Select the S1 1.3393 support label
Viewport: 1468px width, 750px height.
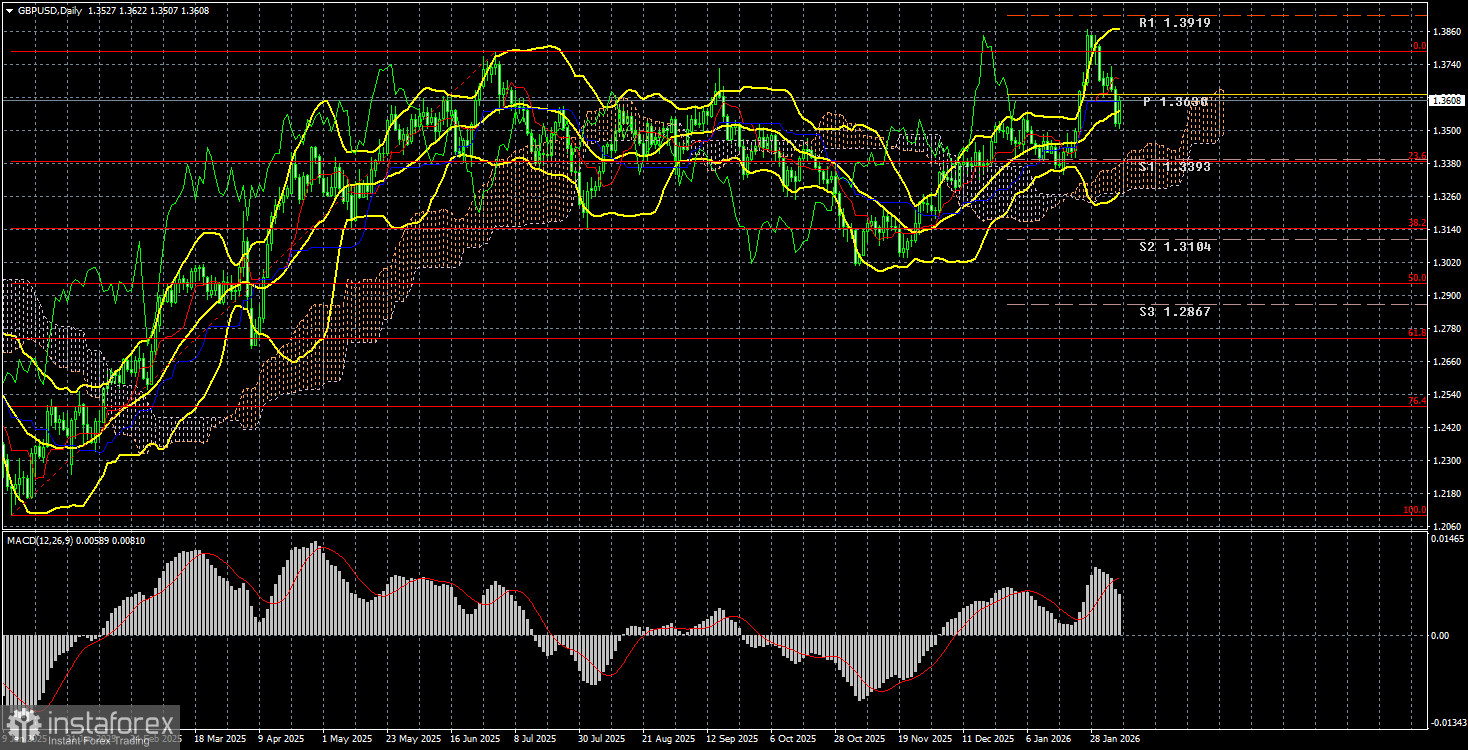click(1175, 167)
